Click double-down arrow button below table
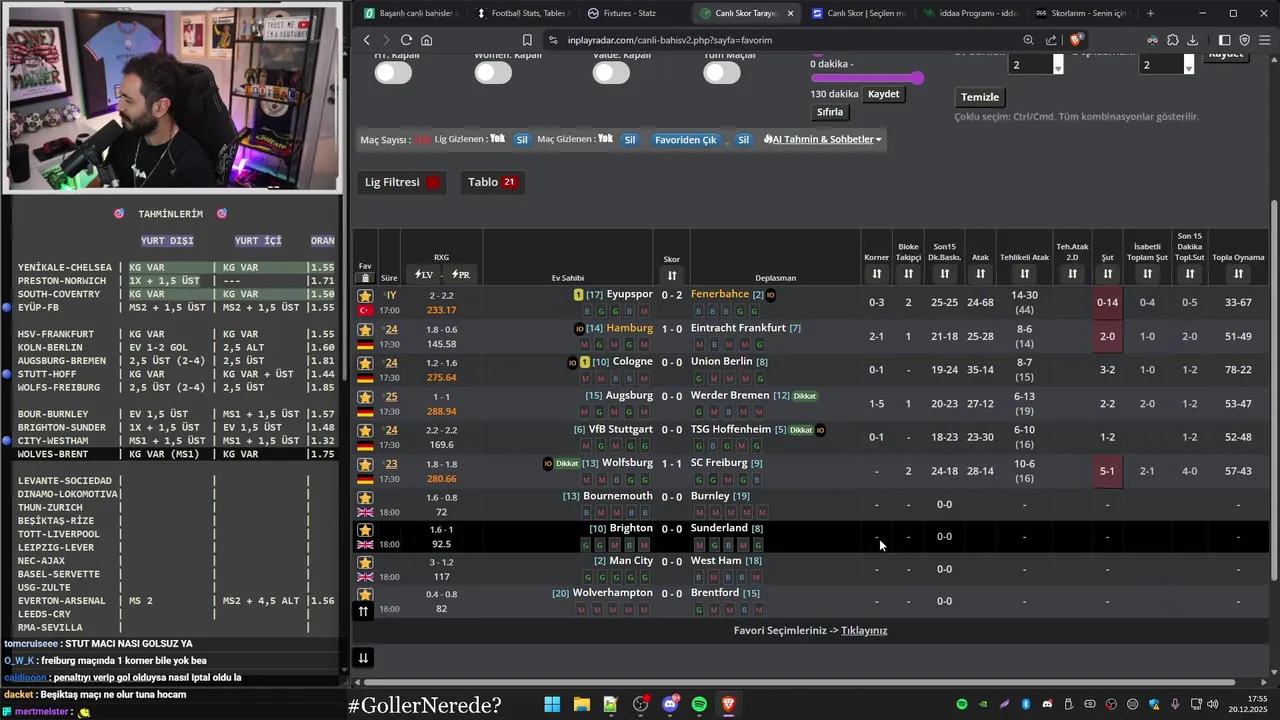 coord(363,657)
